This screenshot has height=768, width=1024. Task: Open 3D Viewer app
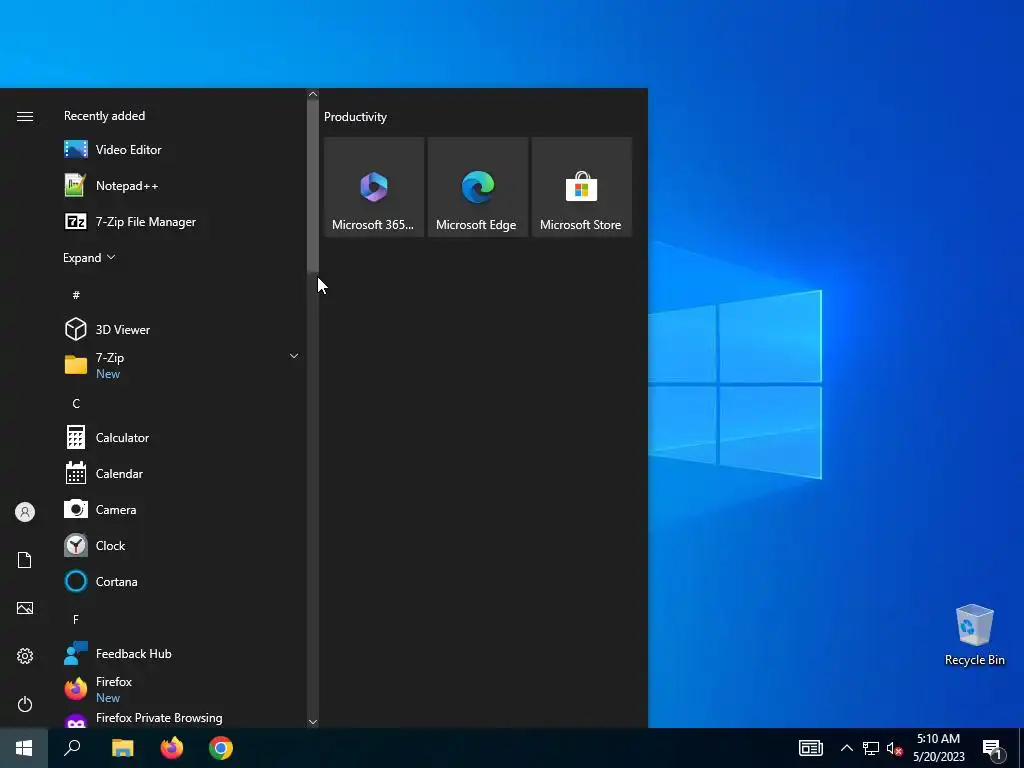point(183,329)
